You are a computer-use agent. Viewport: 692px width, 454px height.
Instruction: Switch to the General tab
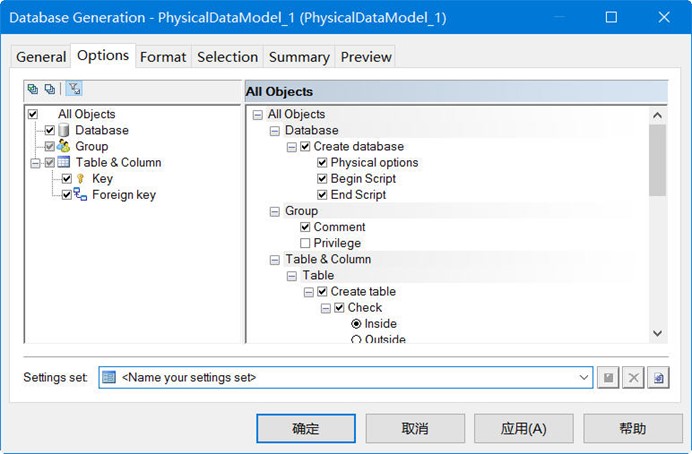point(41,57)
